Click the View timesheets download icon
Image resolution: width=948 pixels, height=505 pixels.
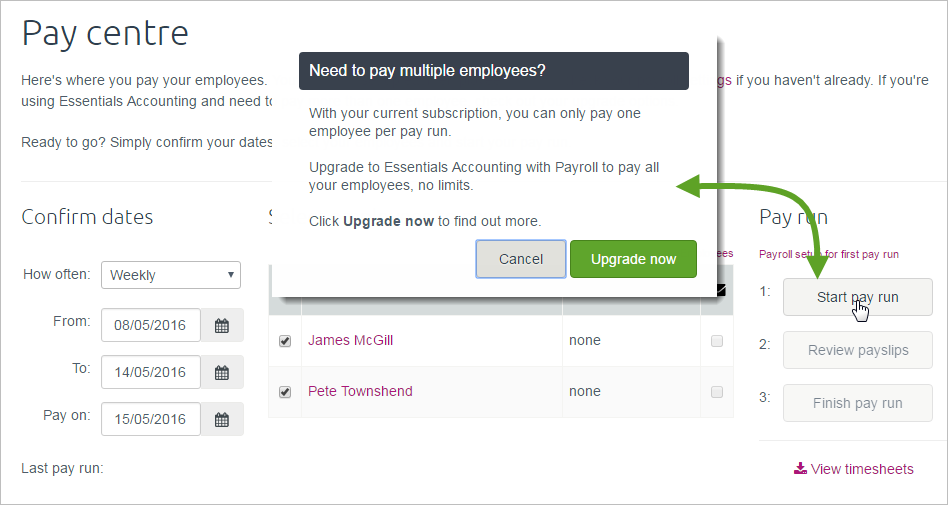[x=800, y=468]
